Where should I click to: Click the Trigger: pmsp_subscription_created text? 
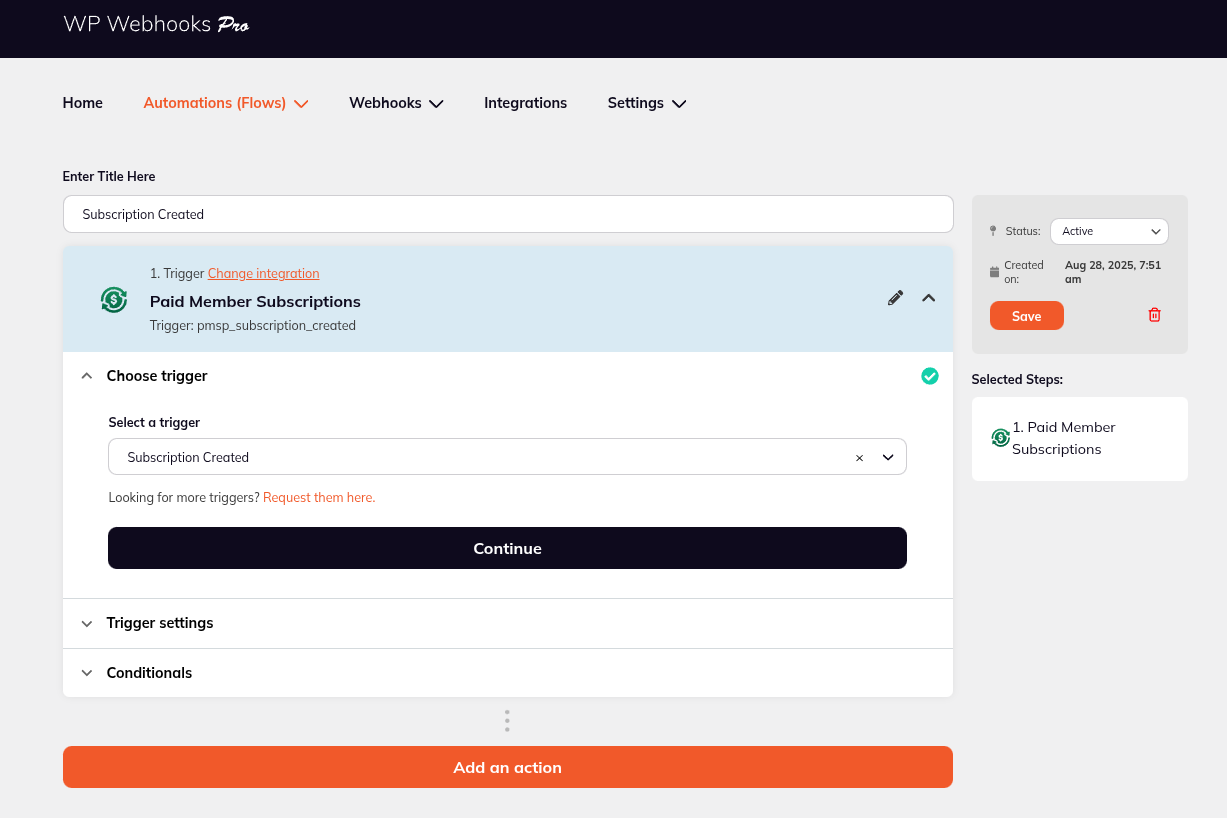253,325
